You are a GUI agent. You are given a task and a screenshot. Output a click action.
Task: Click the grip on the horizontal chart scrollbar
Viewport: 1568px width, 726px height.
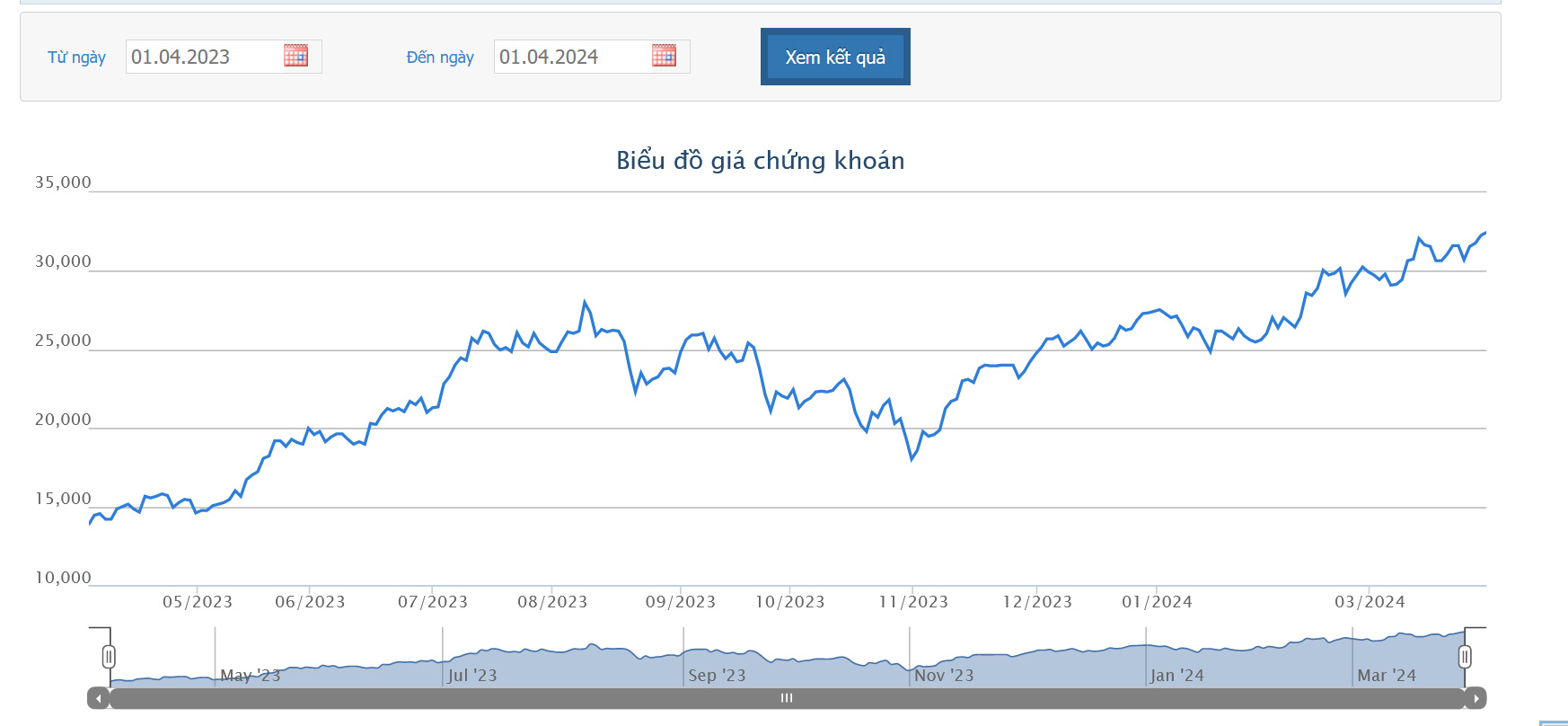(787, 698)
